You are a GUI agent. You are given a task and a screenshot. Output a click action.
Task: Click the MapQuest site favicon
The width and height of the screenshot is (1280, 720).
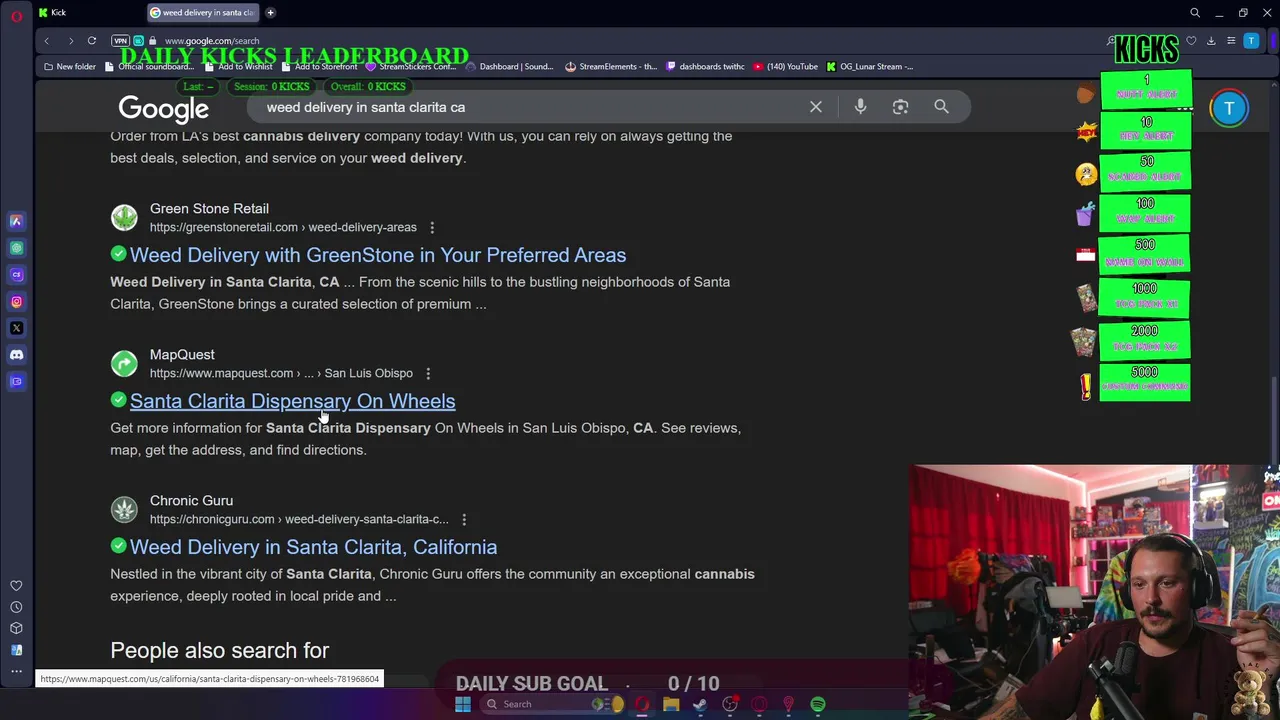click(124, 363)
